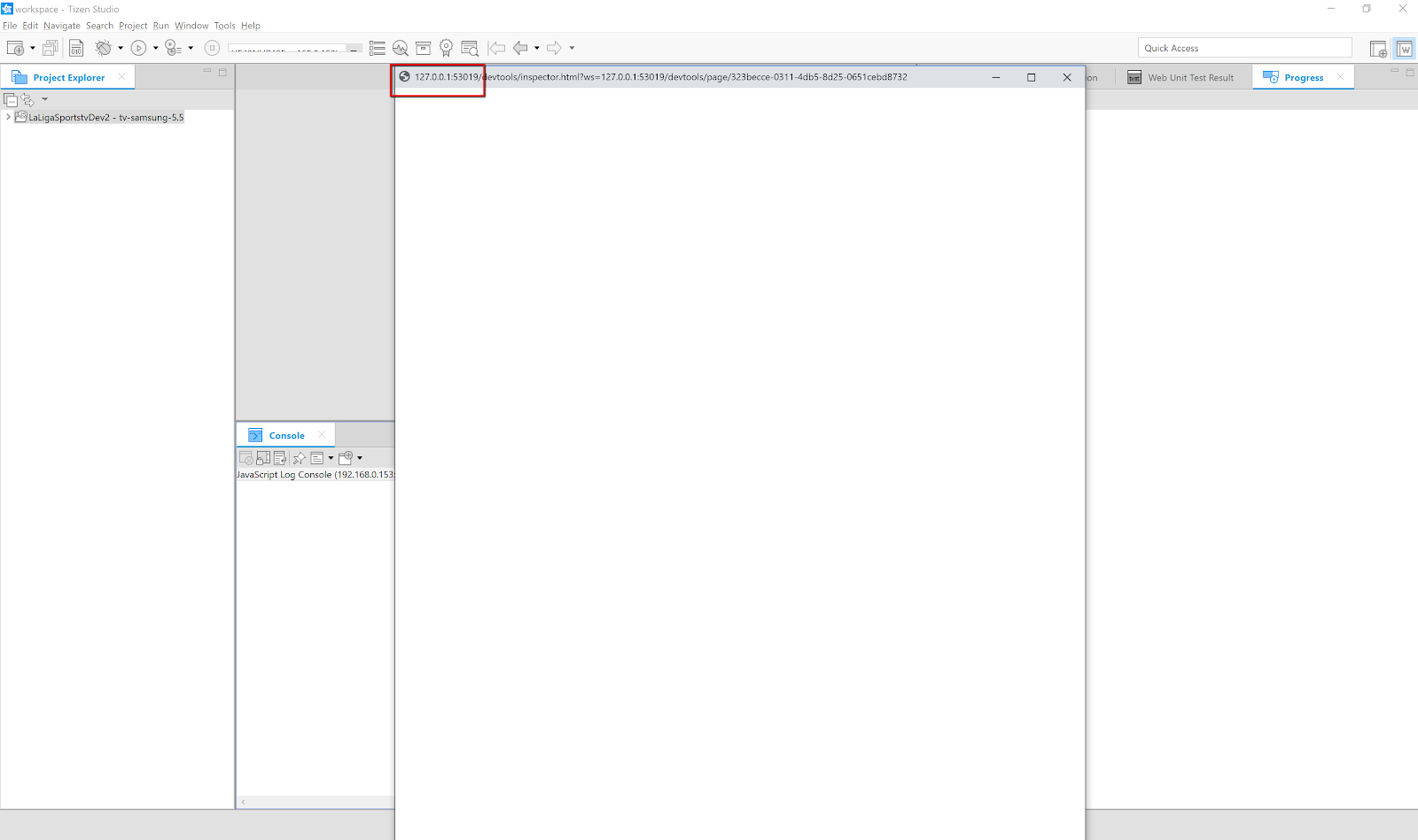The width and height of the screenshot is (1418, 840).
Task: Click the Run application icon
Action: 139,48
